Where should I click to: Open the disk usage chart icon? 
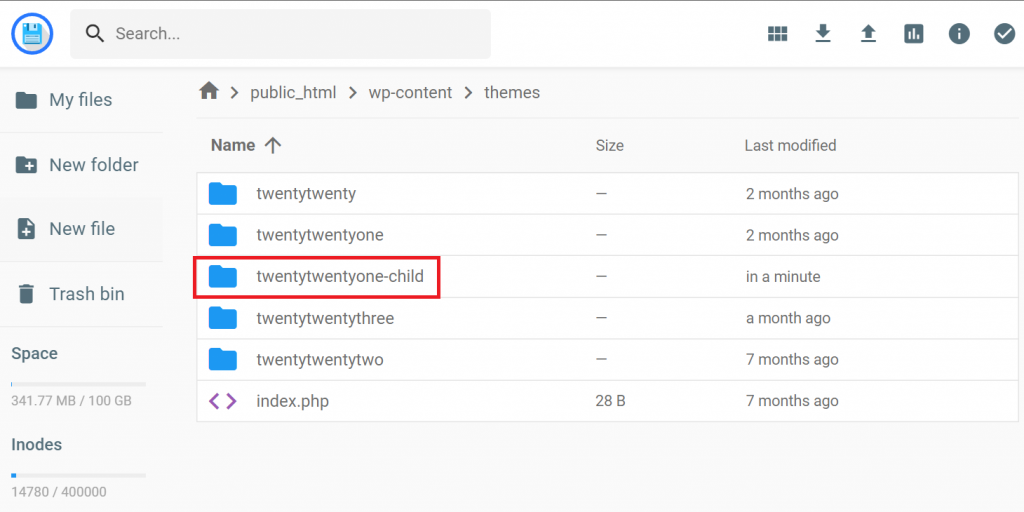pyautogui.click(x=913, y=34)
